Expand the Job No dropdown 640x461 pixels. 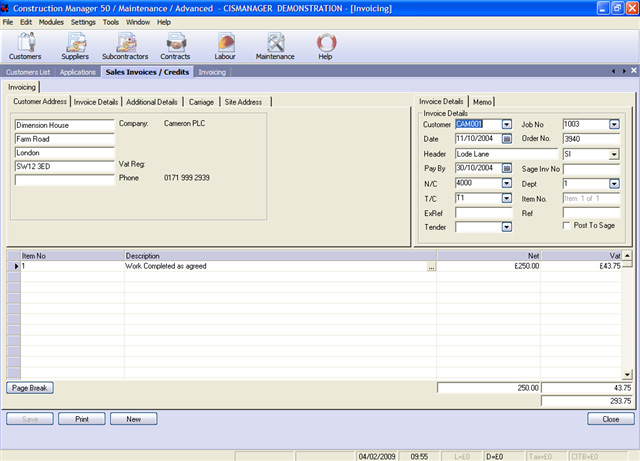[614, 124]
